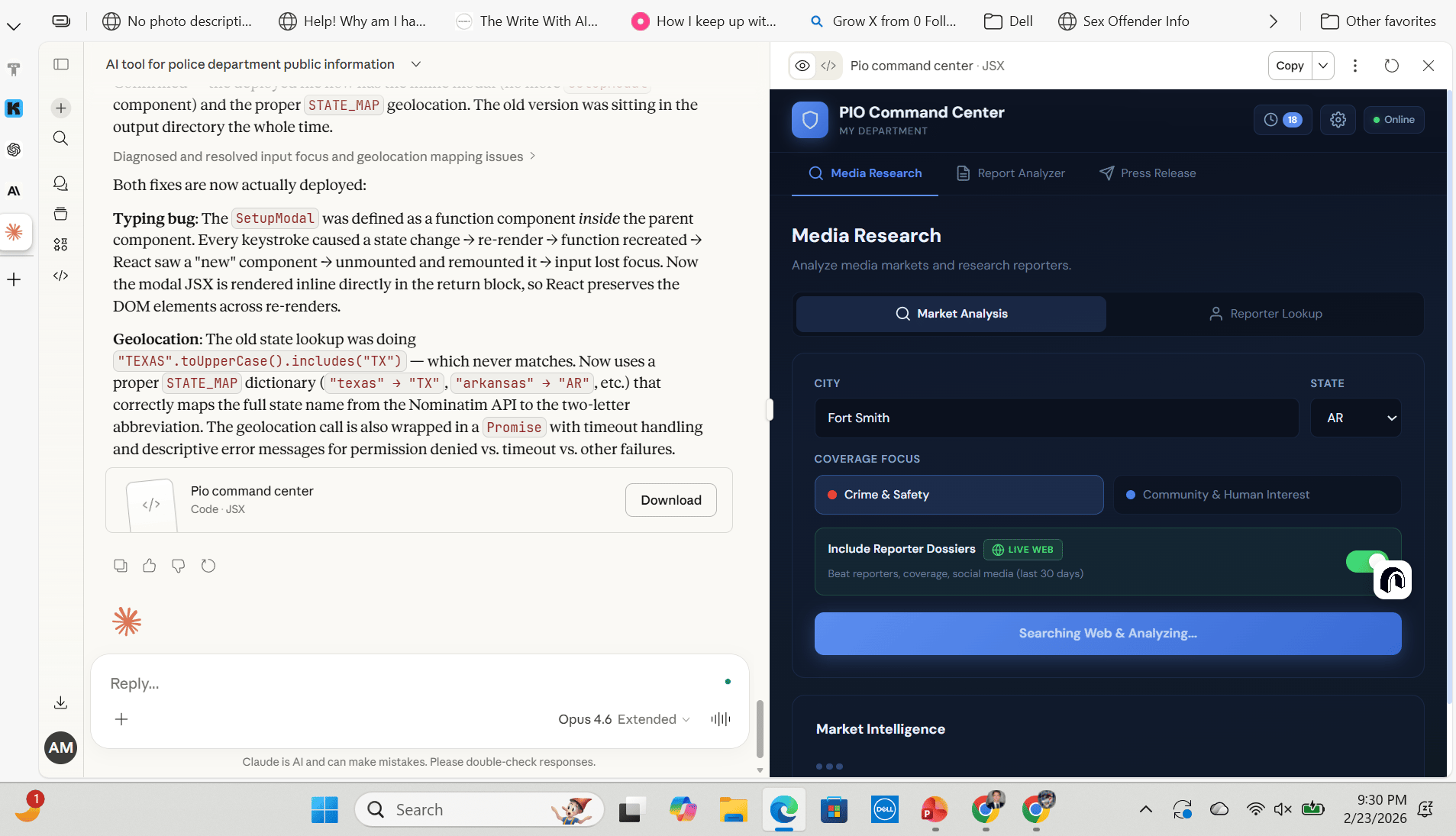The image size is (1456, 836).
Task: Open the artifacts grid icon in sidebar
Action: pos(61,244)
